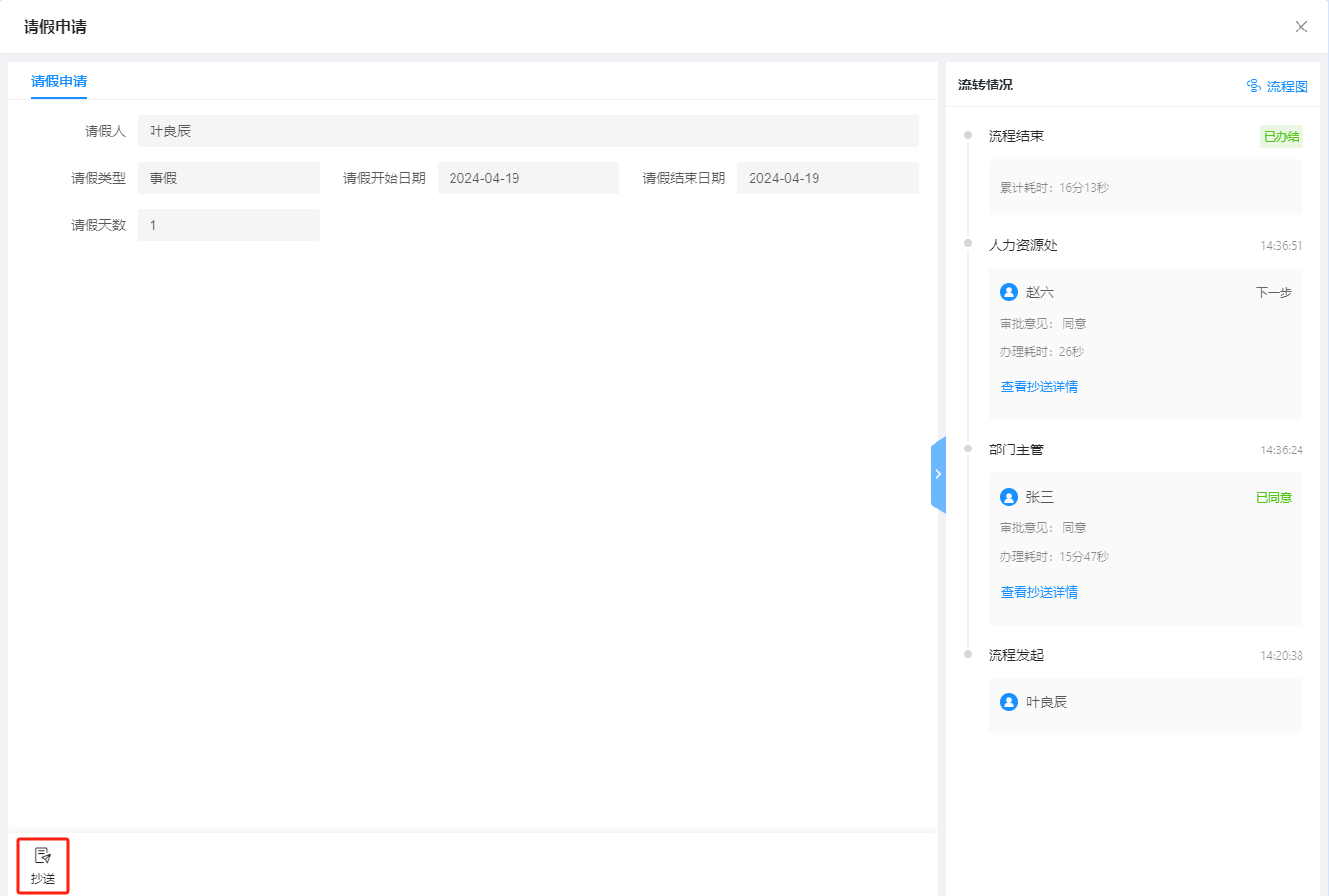Click the 已办结 status tag
1329x896 pixels.
pos(1281,137)
